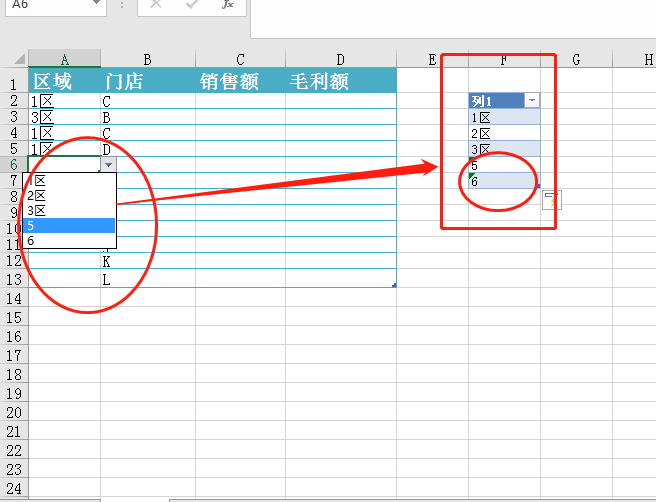Click the cell with 6 in column F
The width and height of the screenshot is (656, 502).
pos(504,181)
